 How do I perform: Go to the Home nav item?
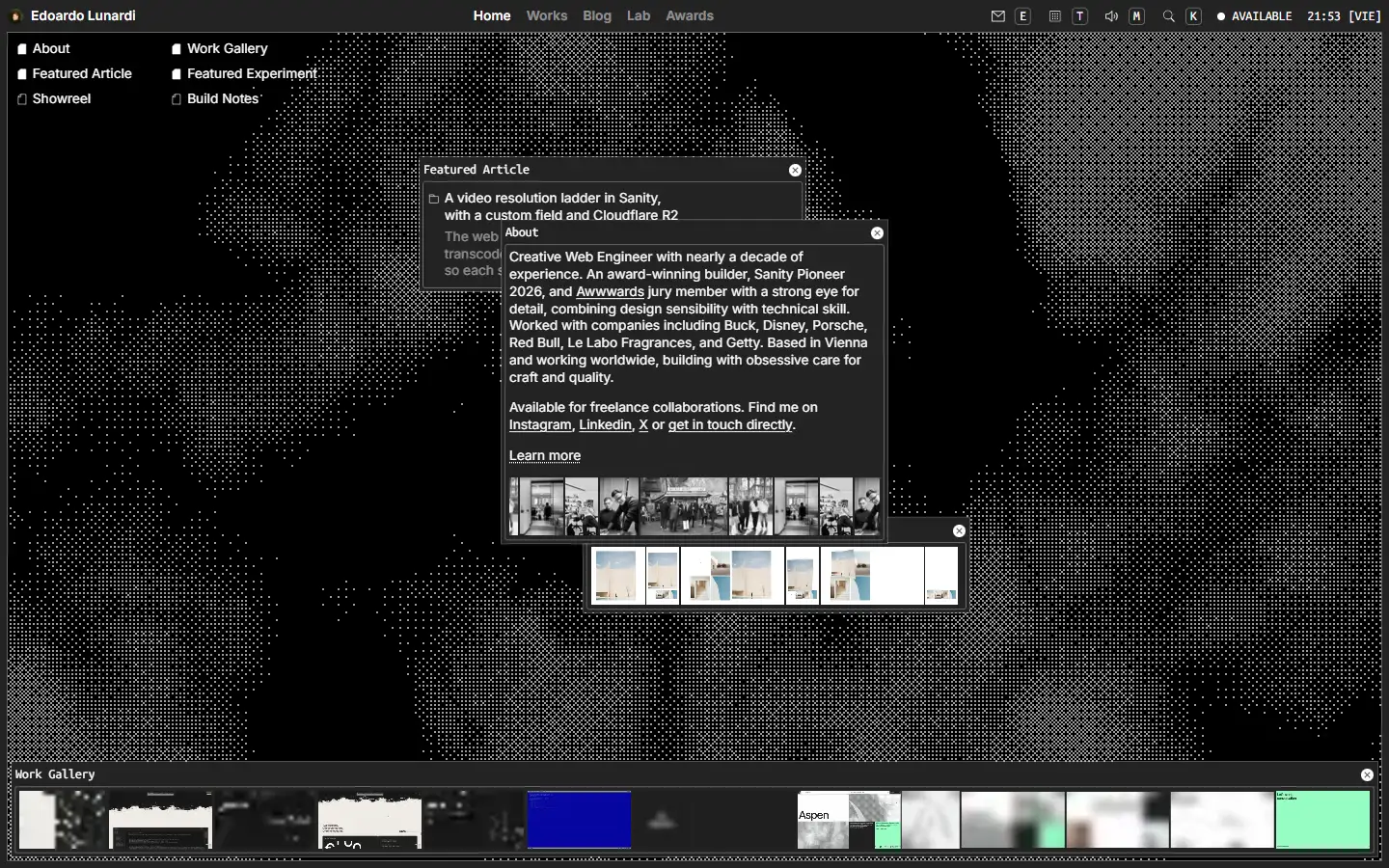[492, 16]
